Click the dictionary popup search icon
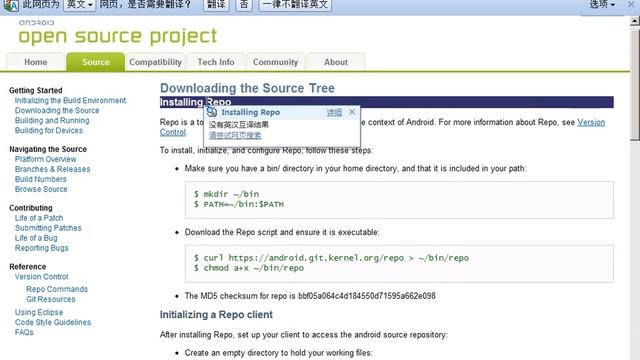This screenshot has width=640, height=360. 211,112
